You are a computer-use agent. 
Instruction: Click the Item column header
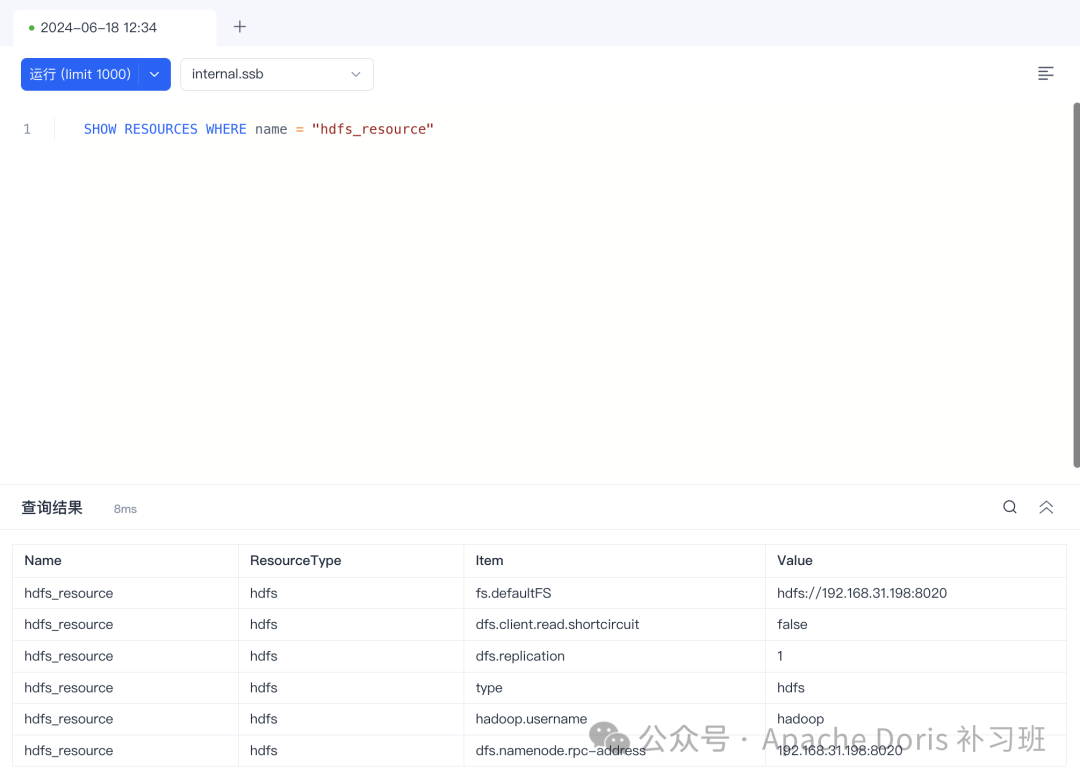[614, 561]
